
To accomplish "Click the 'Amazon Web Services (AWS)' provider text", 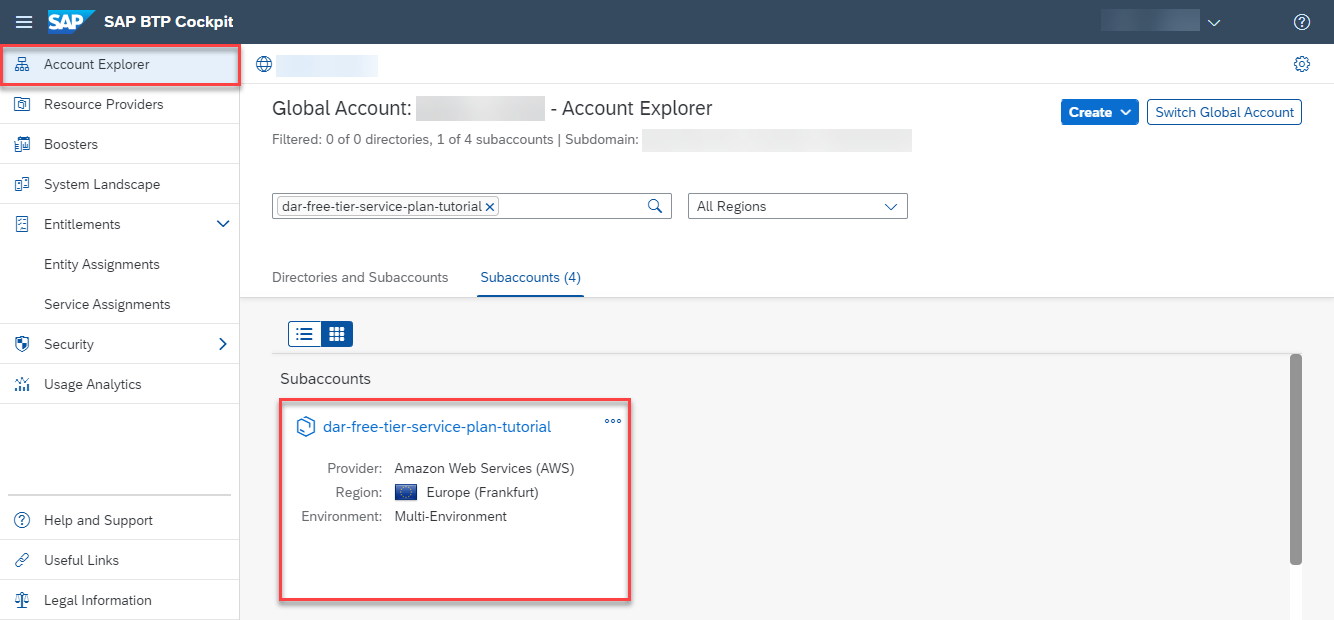I will point(485,468).
